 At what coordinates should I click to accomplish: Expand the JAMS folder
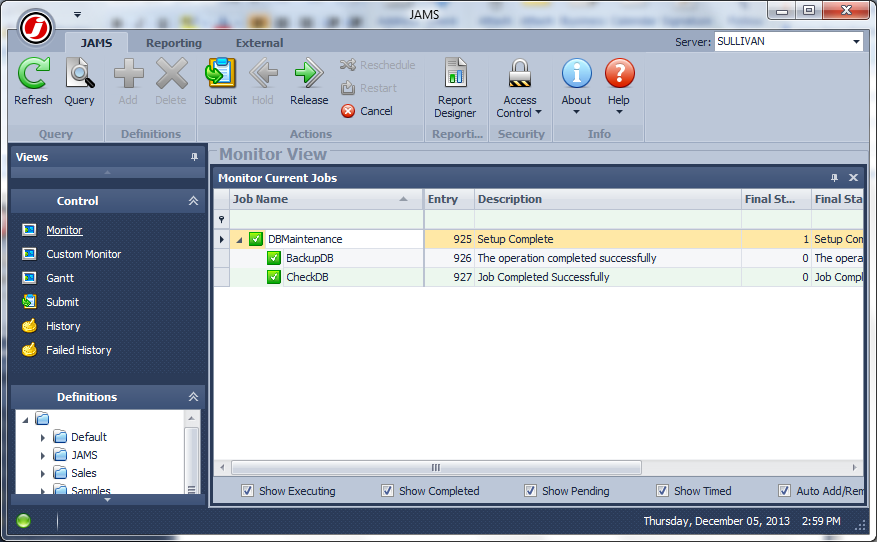click(43, 456)
